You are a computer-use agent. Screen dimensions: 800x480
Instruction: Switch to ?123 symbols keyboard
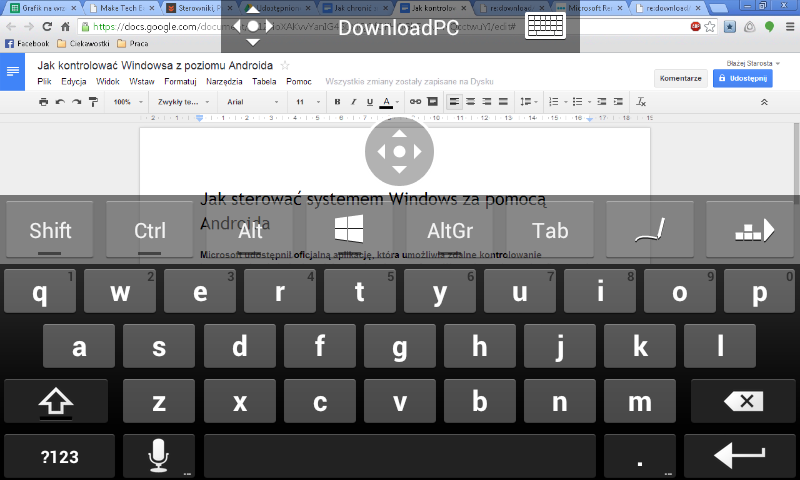(x=60, y=456)
